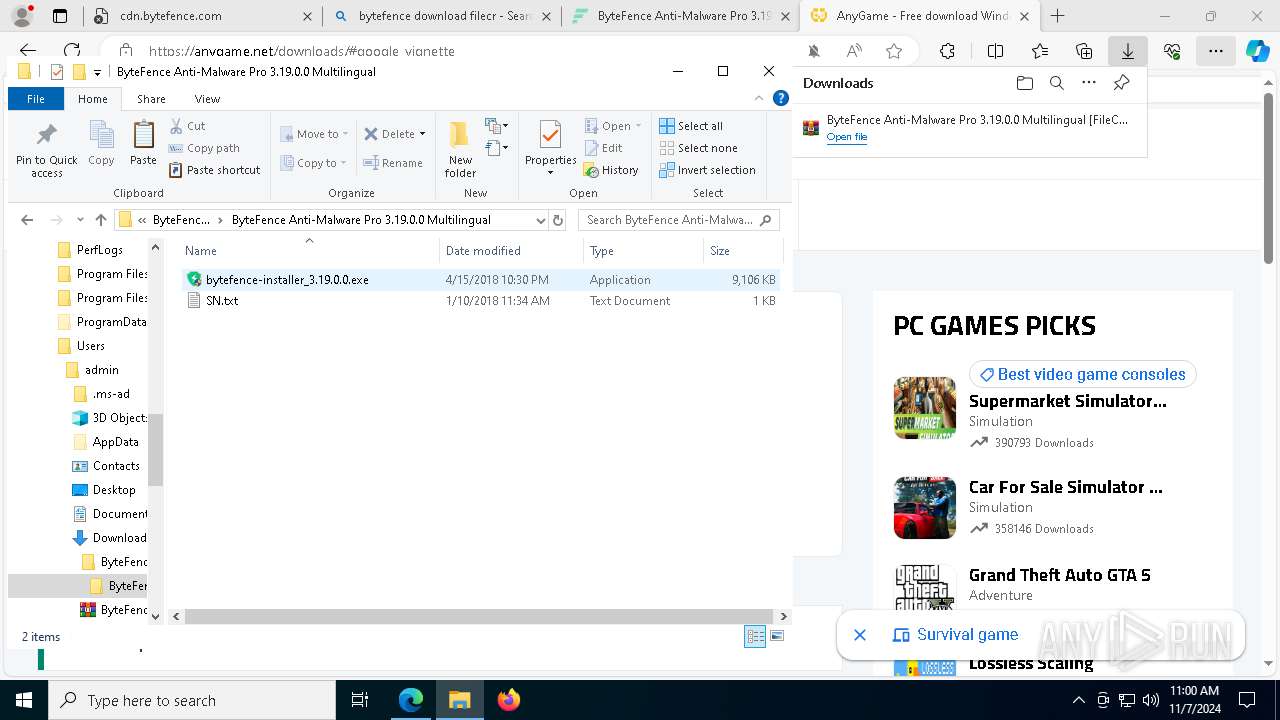The height and width of the screenshot is (720, 1280).
Task: Expand address bar history dropdown
Action: [x=541, y=220]
